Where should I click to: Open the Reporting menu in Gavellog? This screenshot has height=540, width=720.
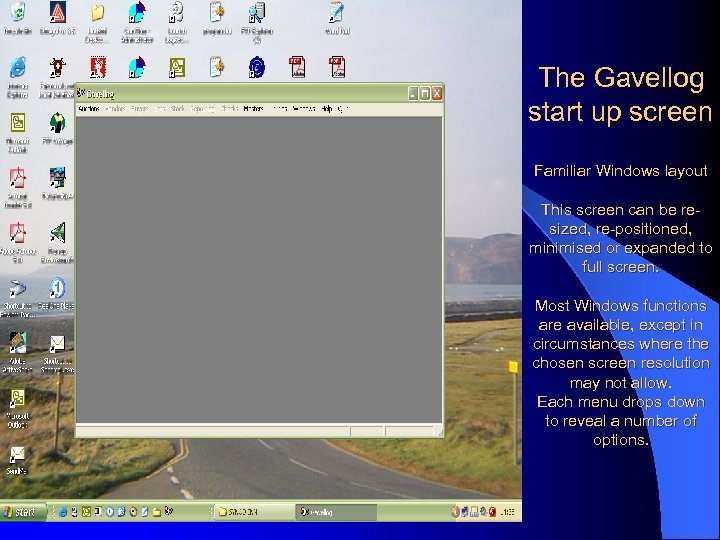(x=202, y=109)
